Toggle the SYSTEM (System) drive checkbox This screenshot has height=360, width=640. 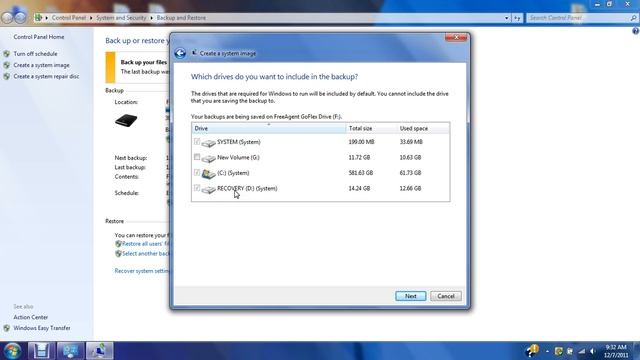pyautogui.click(x=197, y=142)
